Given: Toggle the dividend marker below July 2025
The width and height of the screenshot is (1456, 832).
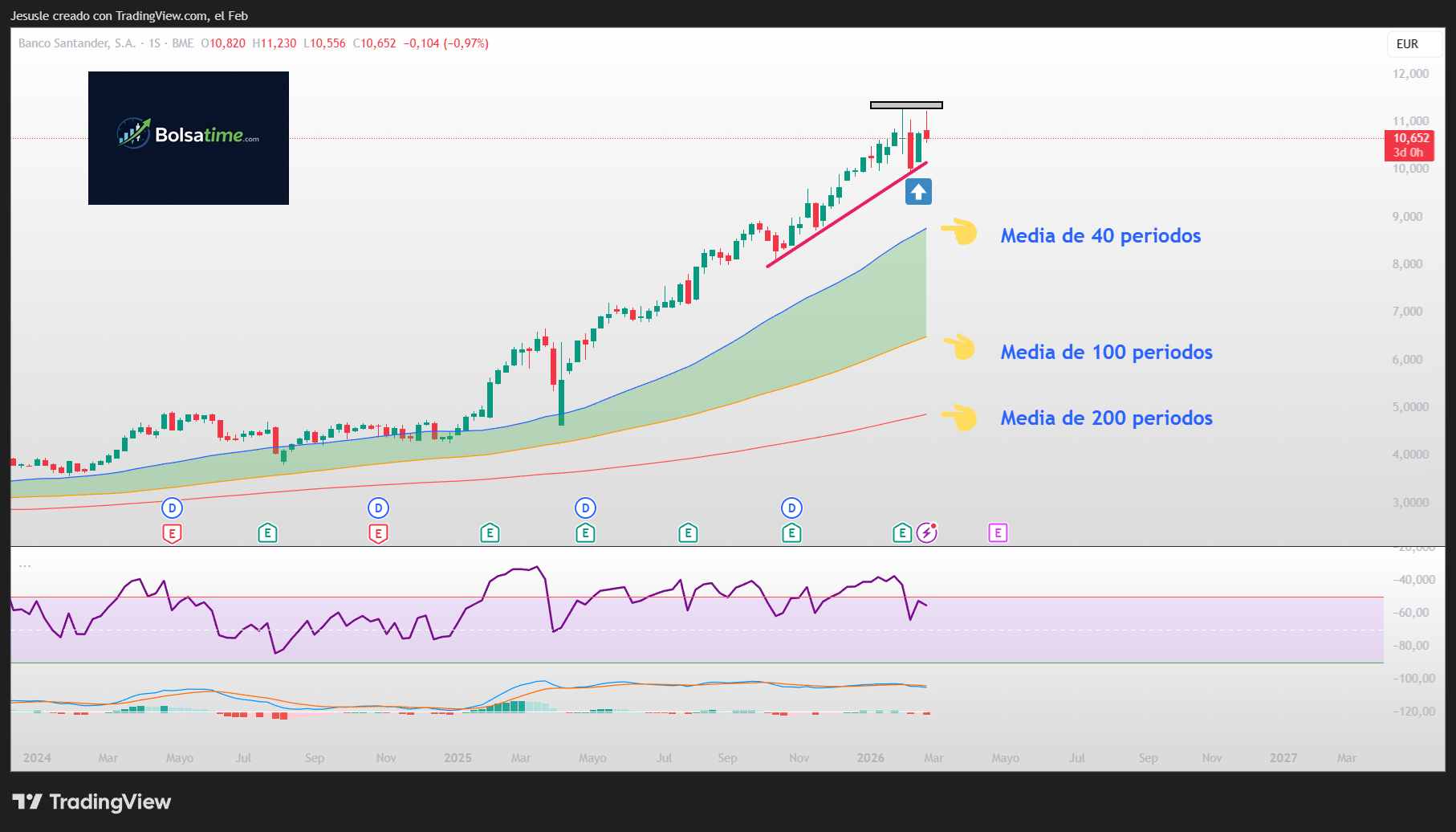Looking at the screenshot, I should click(584, 508).
